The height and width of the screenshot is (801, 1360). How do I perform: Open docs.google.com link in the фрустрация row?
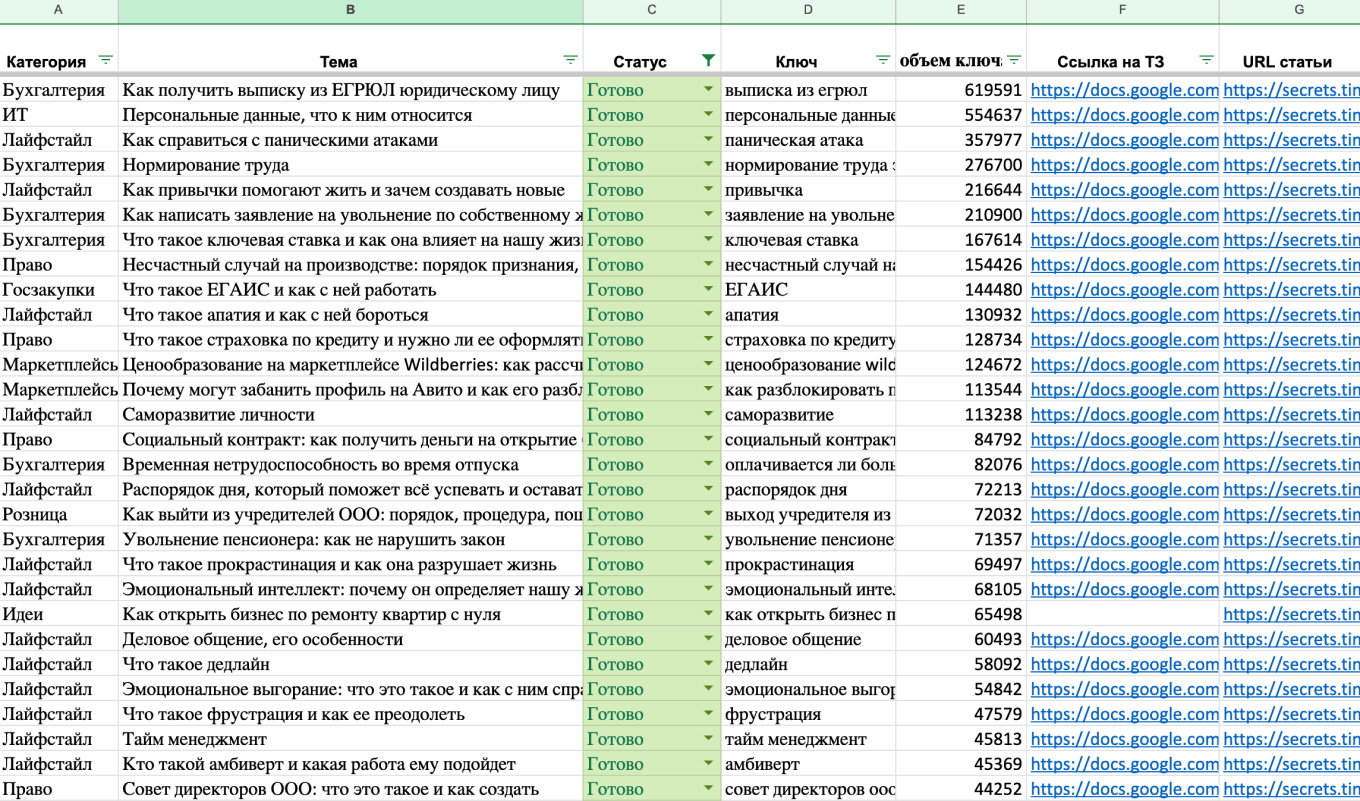tap(1124, 714)
